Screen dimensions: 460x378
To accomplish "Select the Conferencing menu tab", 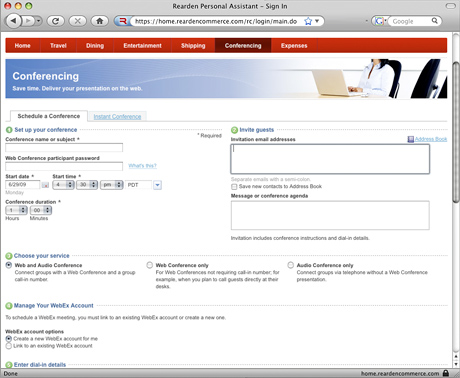I will [x=243, y=46].
